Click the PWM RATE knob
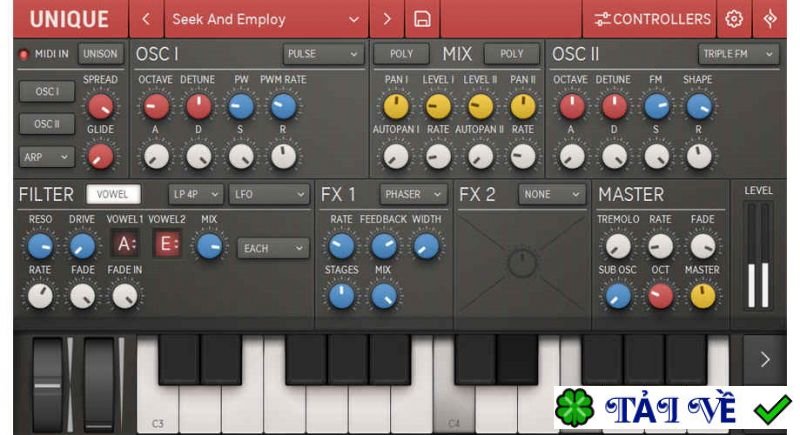Viewport: 800px width, 435px height. pos(283,106)
